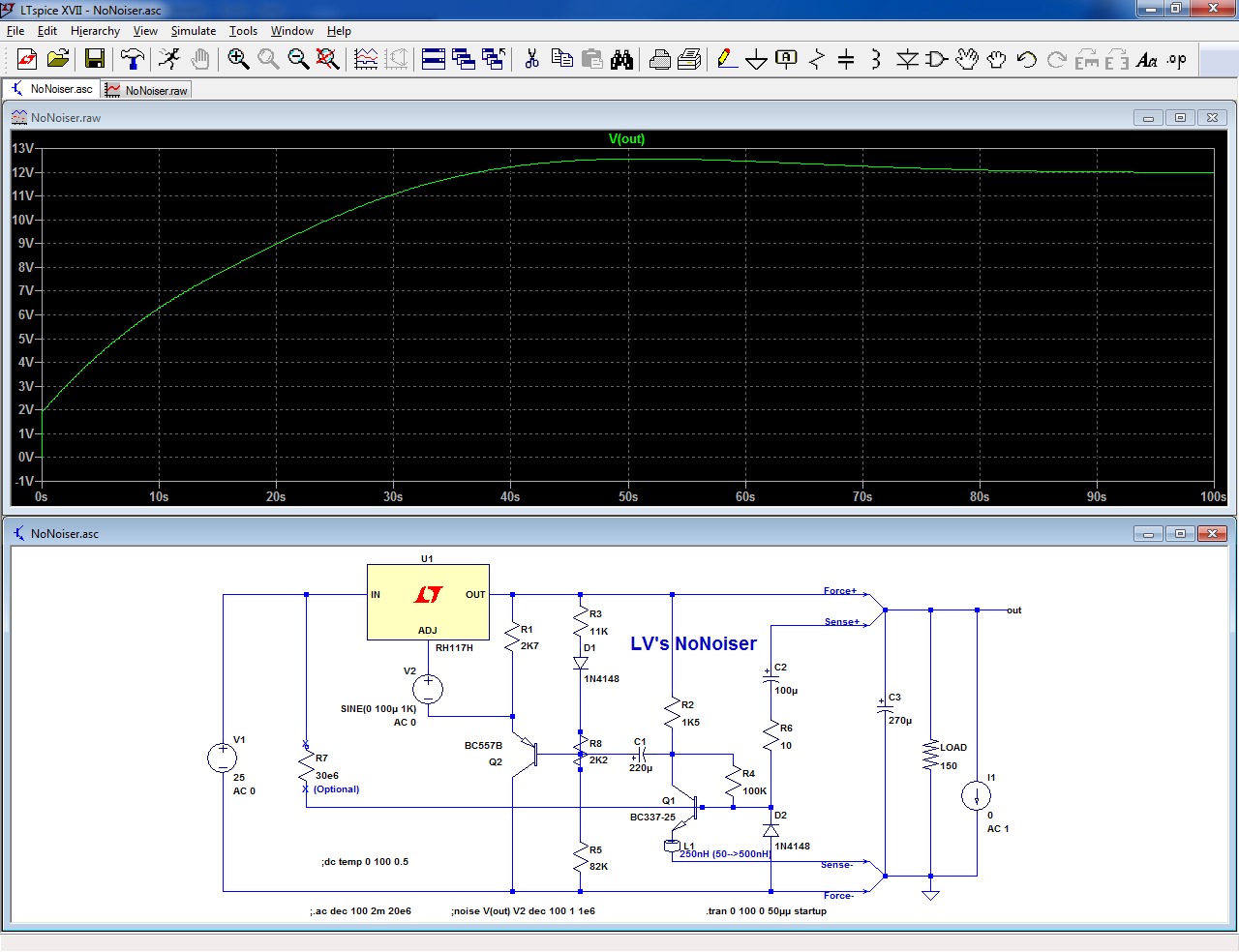Viewport: 1239px width, 952px height.
Task: Open the Component gate icon
Action: (x=937, y=59)
